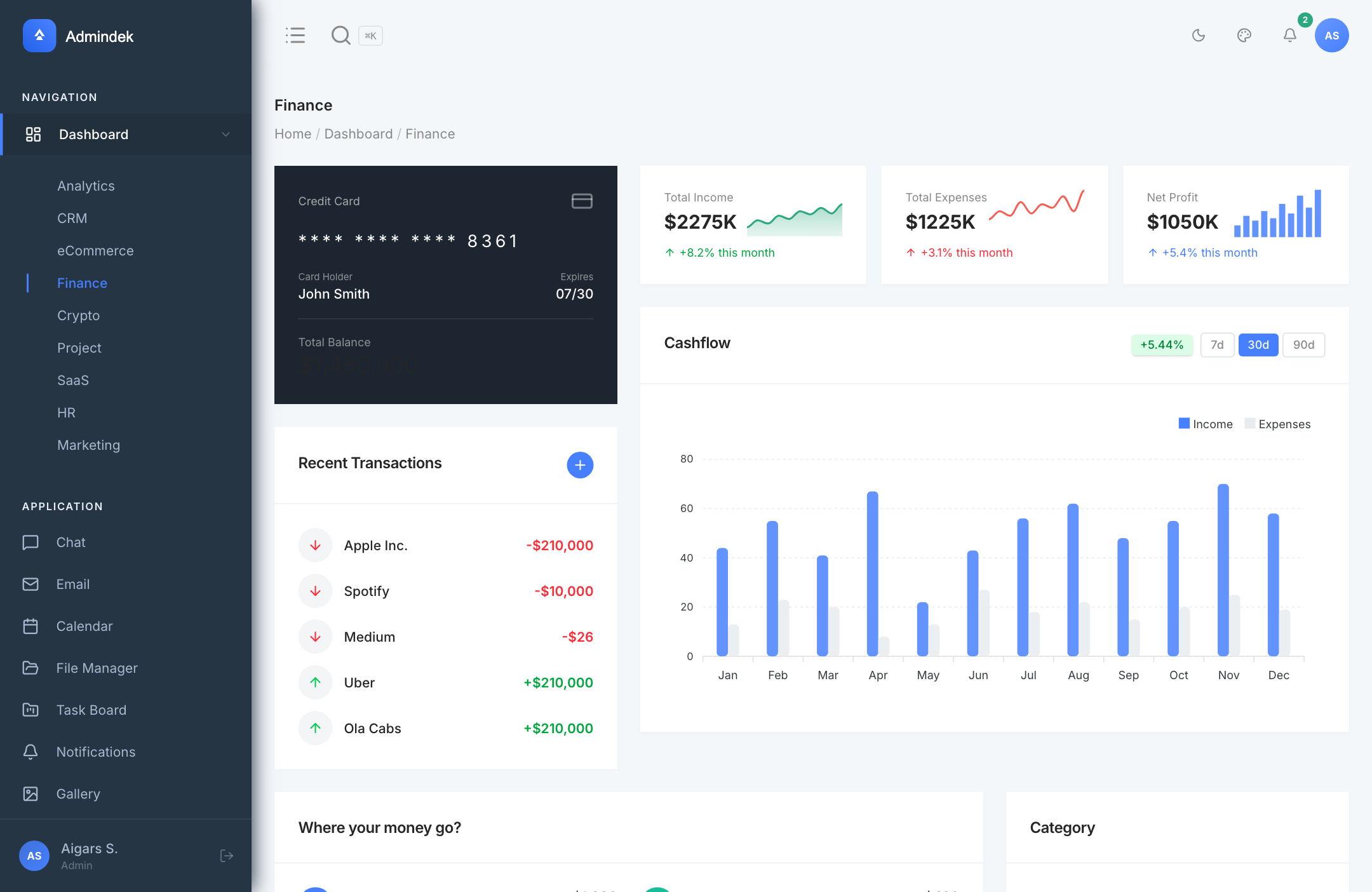Open the theme customizer palette icon
Viewport: 1372px width, 892px height.
[x=1244, y=36]
